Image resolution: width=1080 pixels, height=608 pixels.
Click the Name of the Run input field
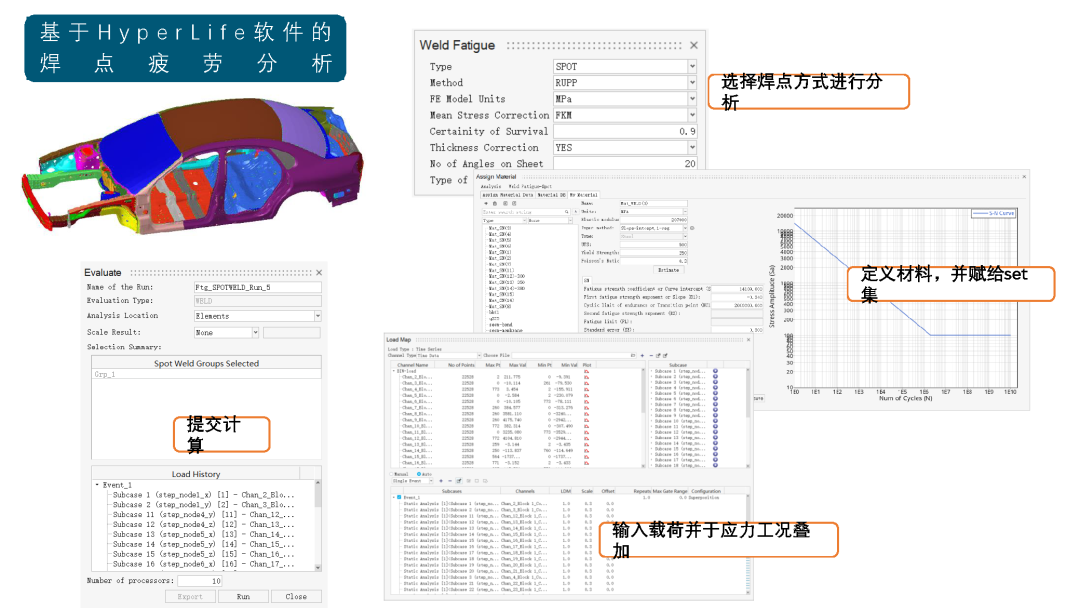(x=258, y=287)
